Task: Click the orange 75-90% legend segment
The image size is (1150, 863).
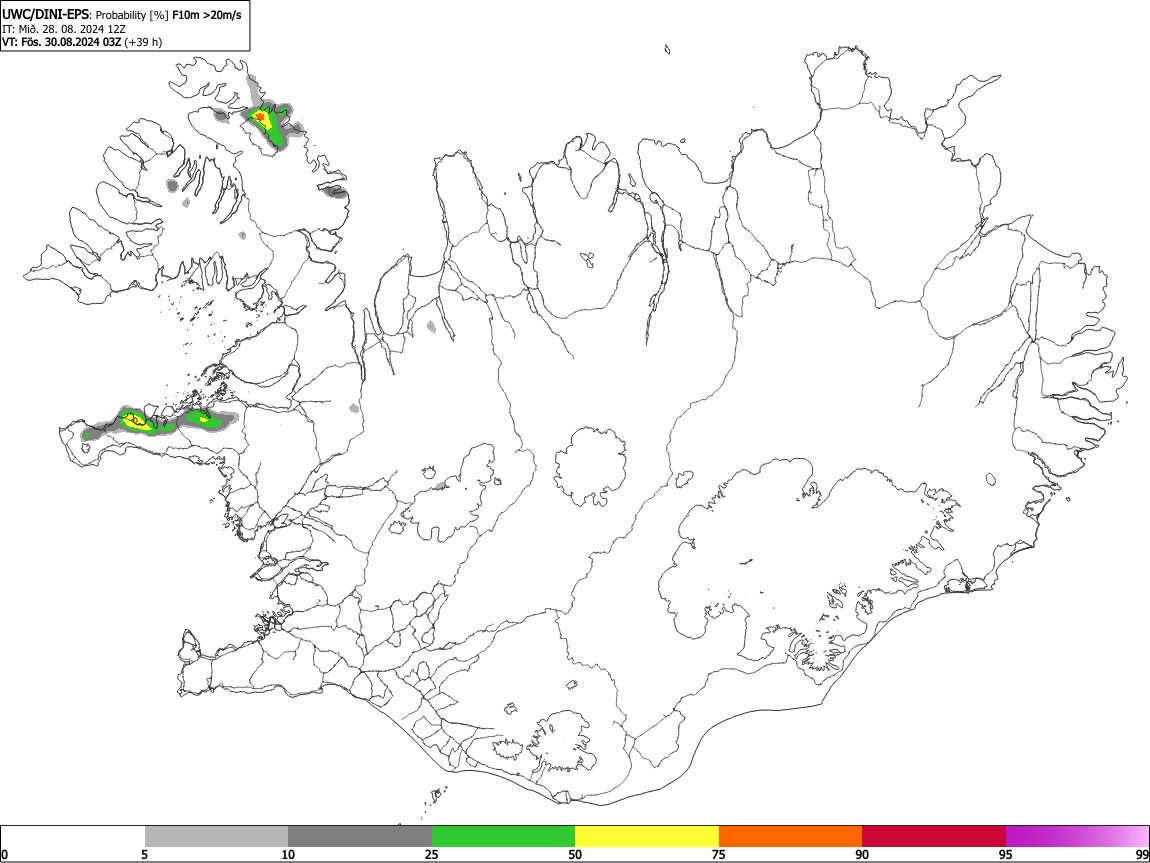Action: (791, 837)
